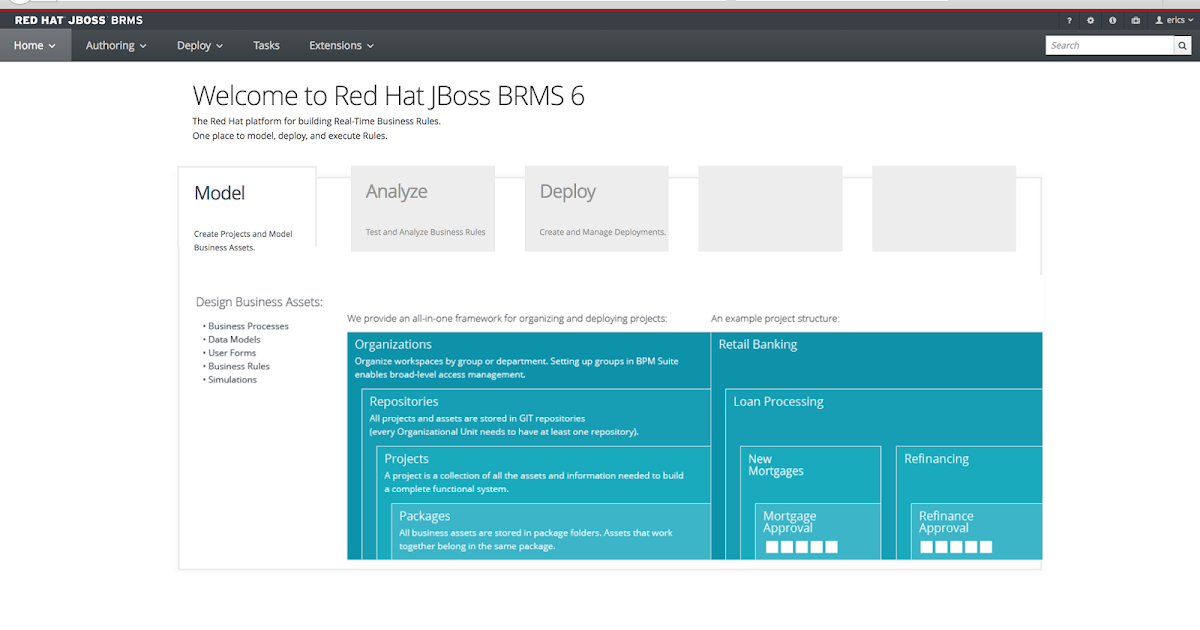Viewport: 1200px width, 630px height.
Task: Select the Tasks menu item
Action: [x=266, y=45]
